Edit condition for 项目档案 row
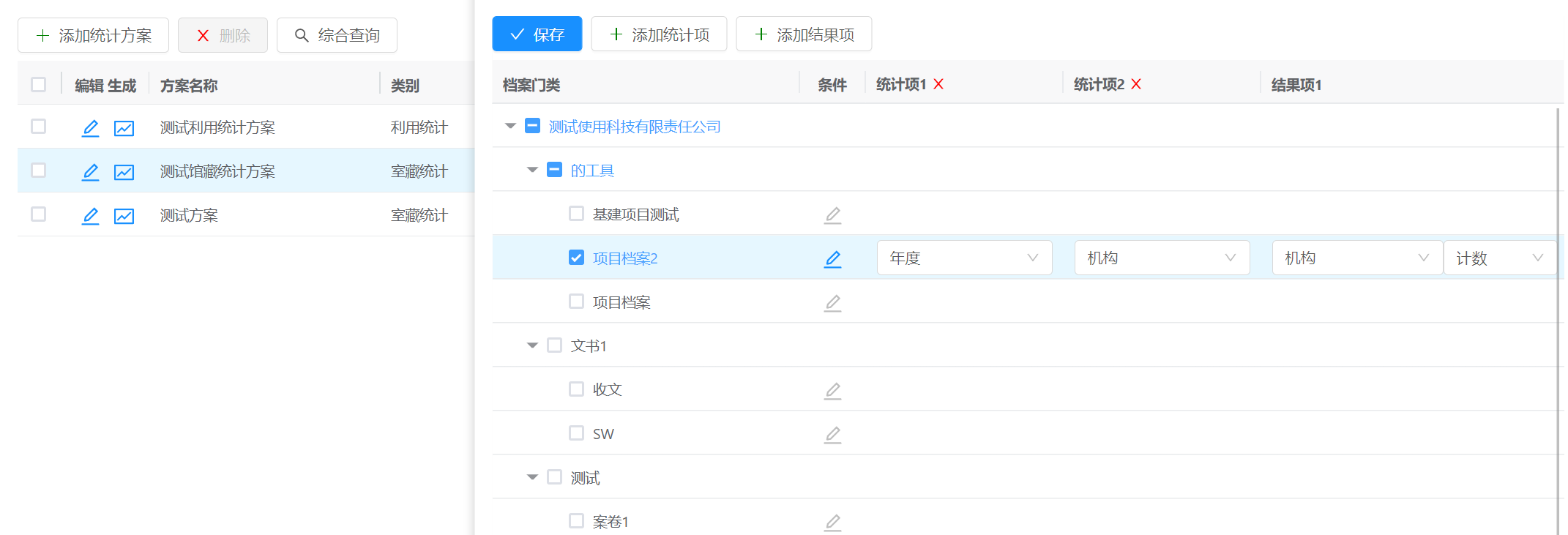 pyautogui.click(x=832, y=303)
